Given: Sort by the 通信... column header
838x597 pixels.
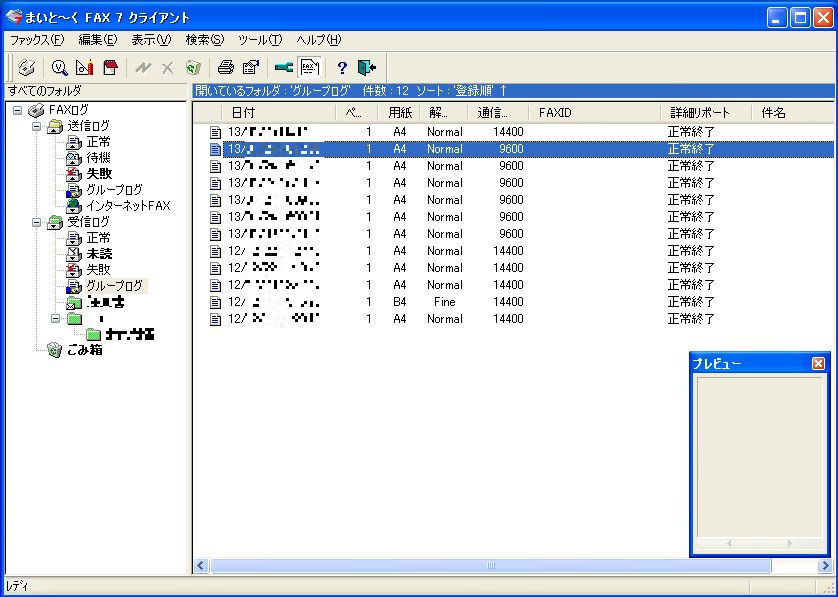Looking at the screenshot, I should (x=498, y=113).
